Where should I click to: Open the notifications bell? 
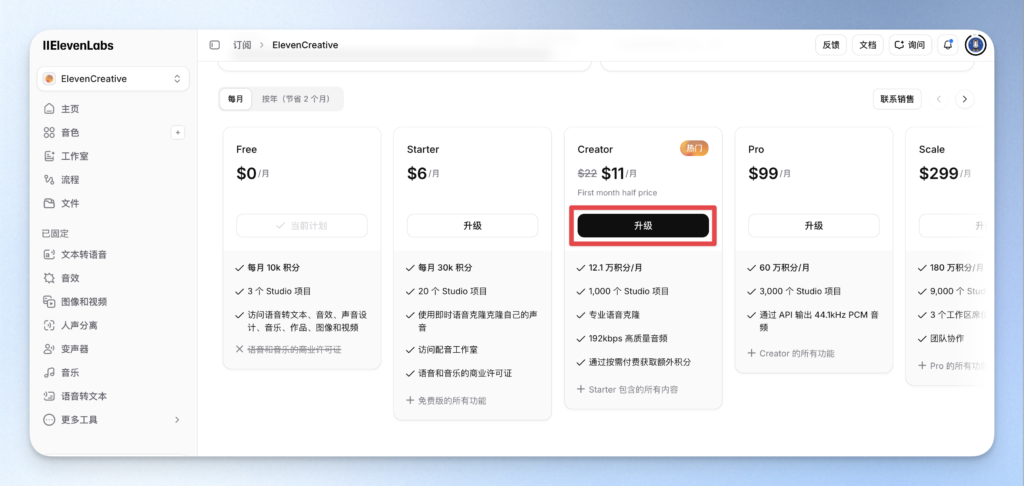(x=948, y=45)
